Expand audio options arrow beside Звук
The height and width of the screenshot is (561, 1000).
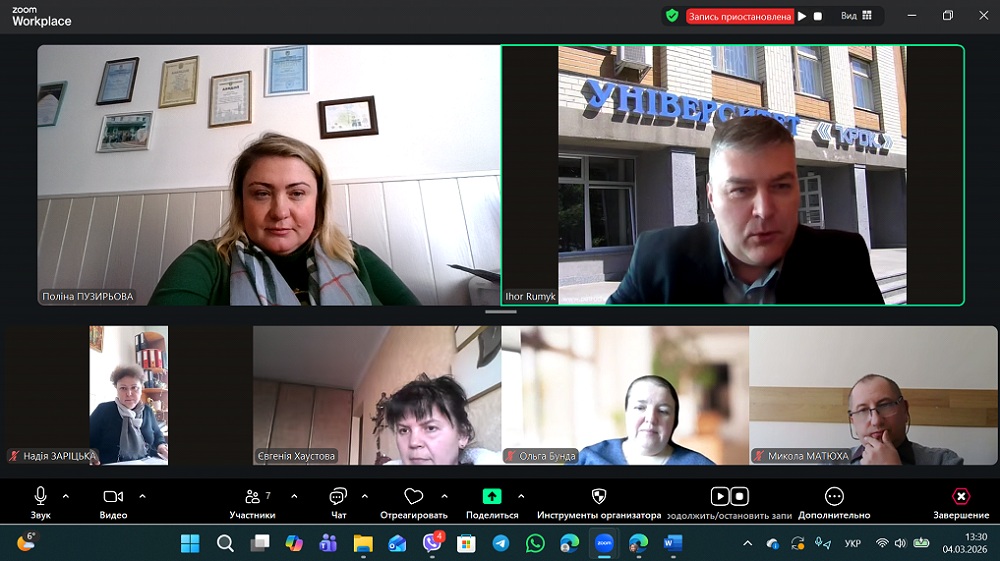coord(66,496)
